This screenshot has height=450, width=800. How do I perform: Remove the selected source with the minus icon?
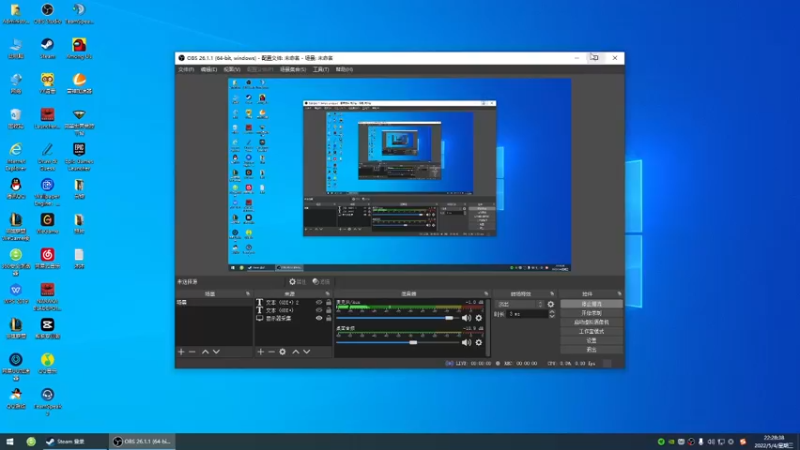coord(271,352)
